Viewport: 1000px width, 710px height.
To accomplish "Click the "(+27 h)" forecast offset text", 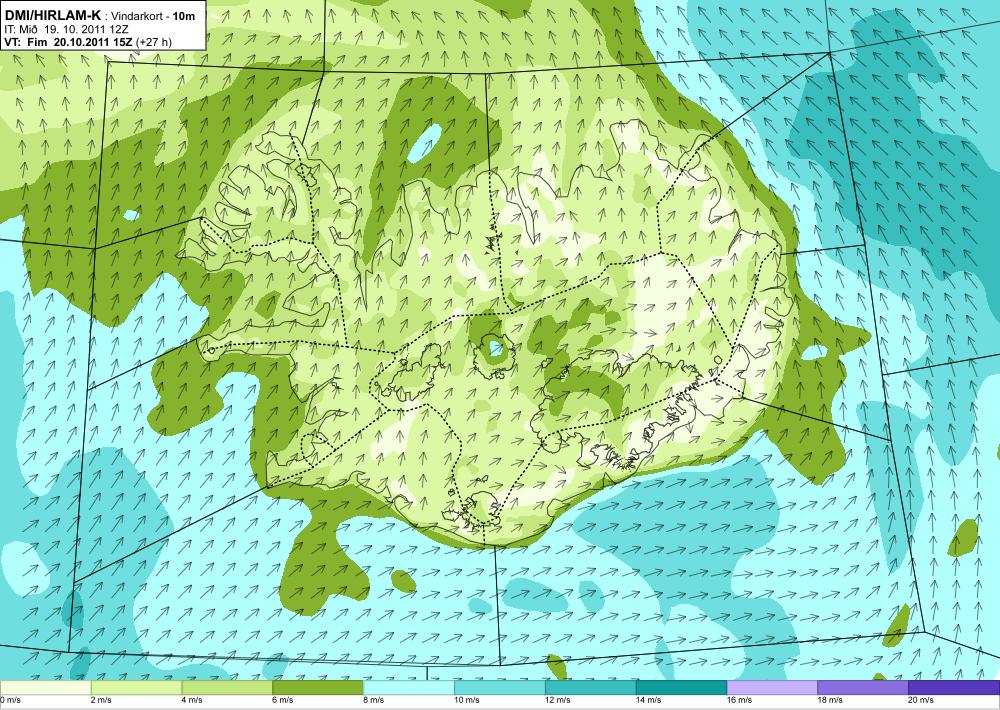I will [154, 42].
